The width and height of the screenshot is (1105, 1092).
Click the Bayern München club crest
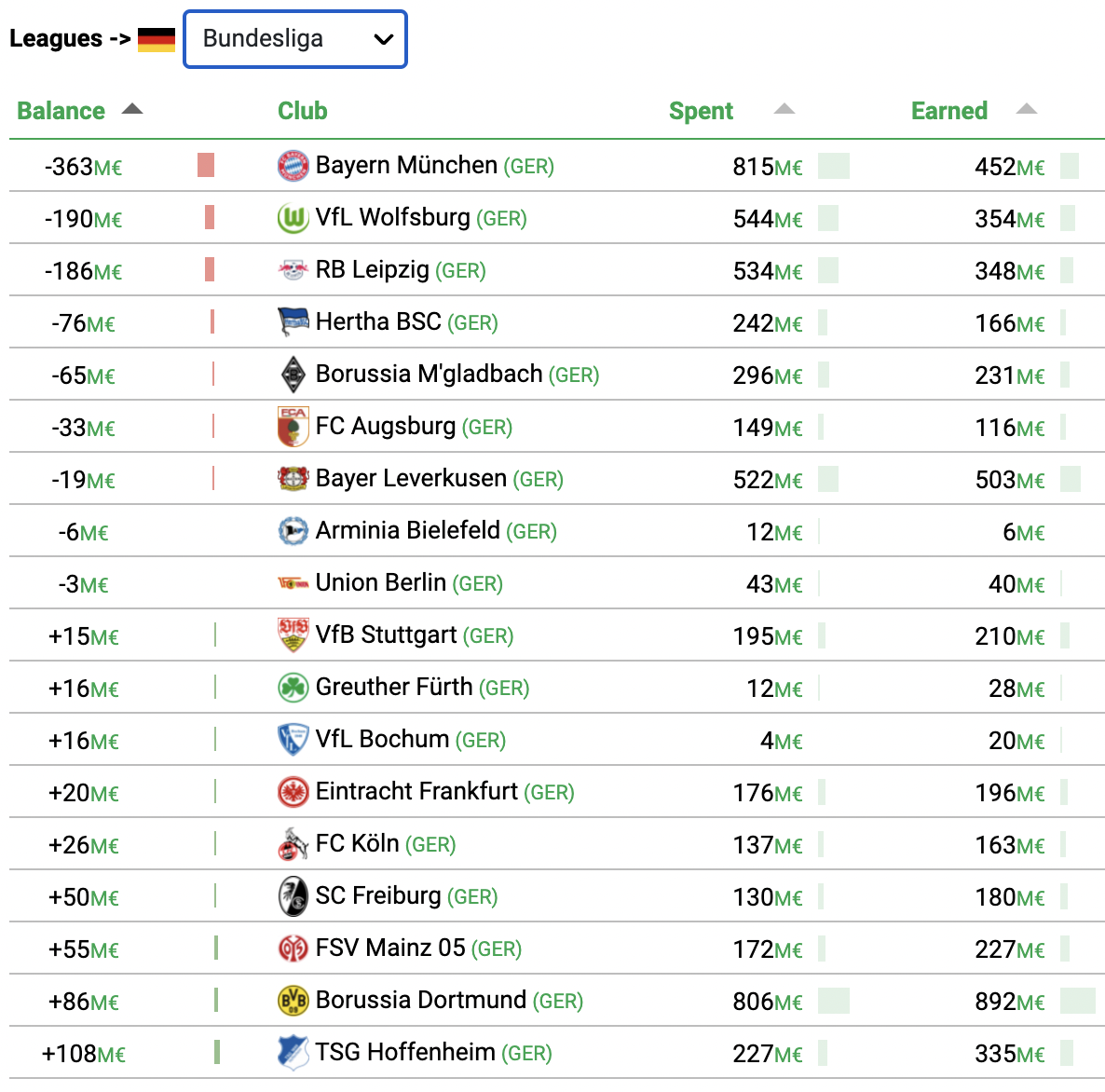coord(293,166)
